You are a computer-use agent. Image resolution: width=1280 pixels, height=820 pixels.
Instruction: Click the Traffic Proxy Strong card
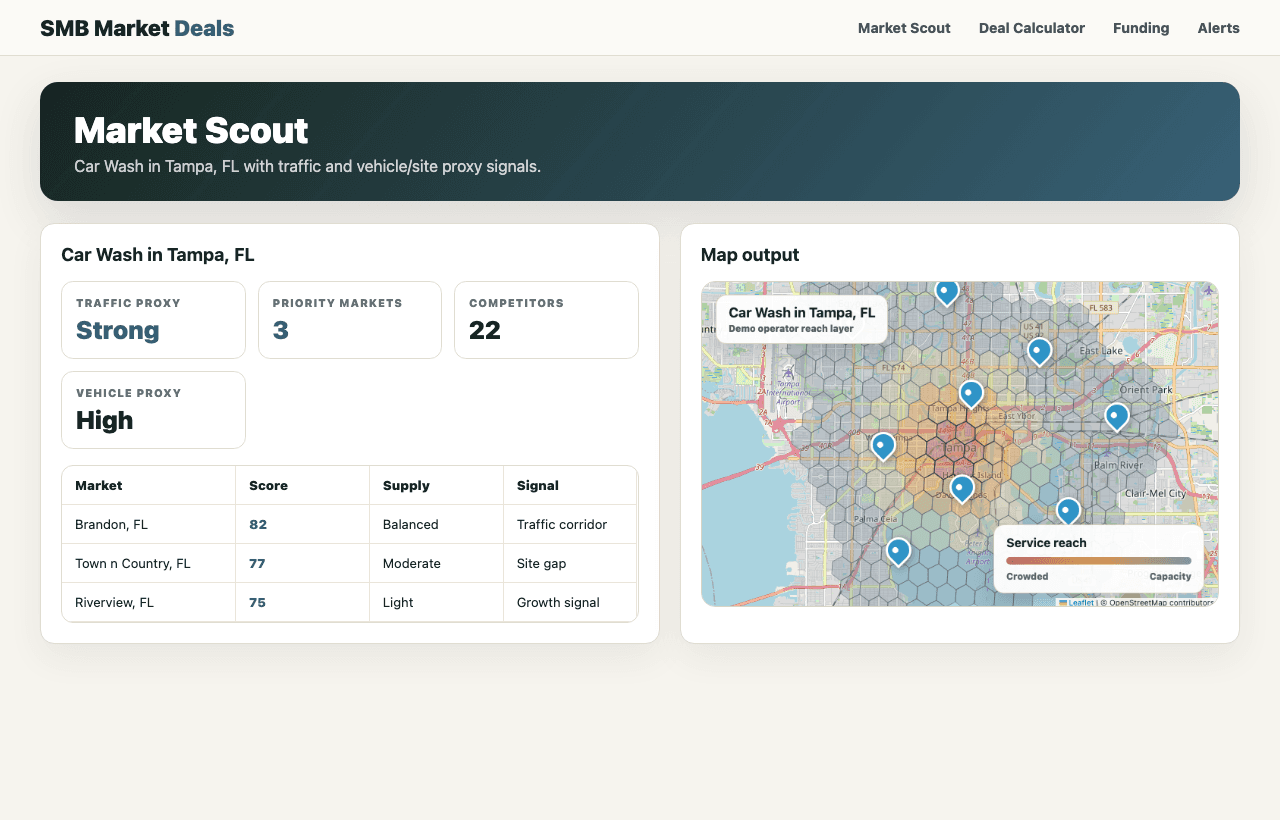coord(153,320)
